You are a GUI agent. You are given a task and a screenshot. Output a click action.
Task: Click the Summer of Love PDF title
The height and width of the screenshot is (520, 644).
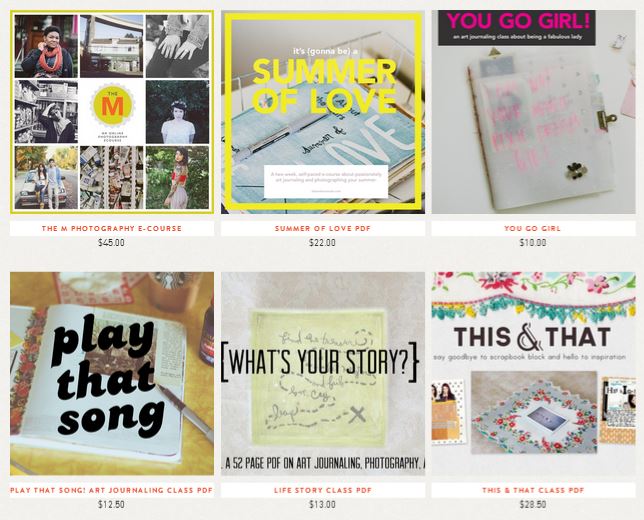coord(323,228)
